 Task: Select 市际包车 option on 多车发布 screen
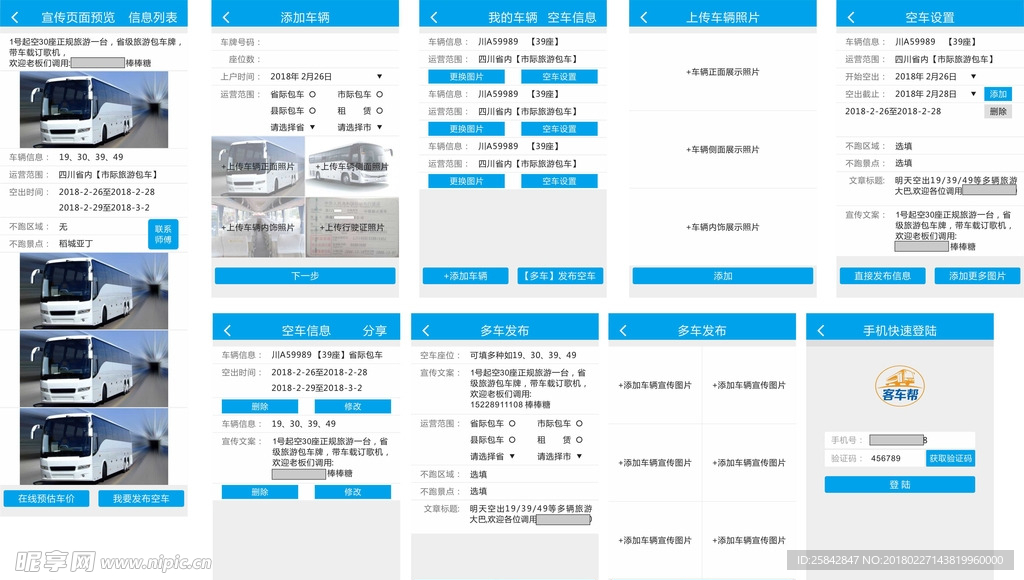[x=578, y=423]
